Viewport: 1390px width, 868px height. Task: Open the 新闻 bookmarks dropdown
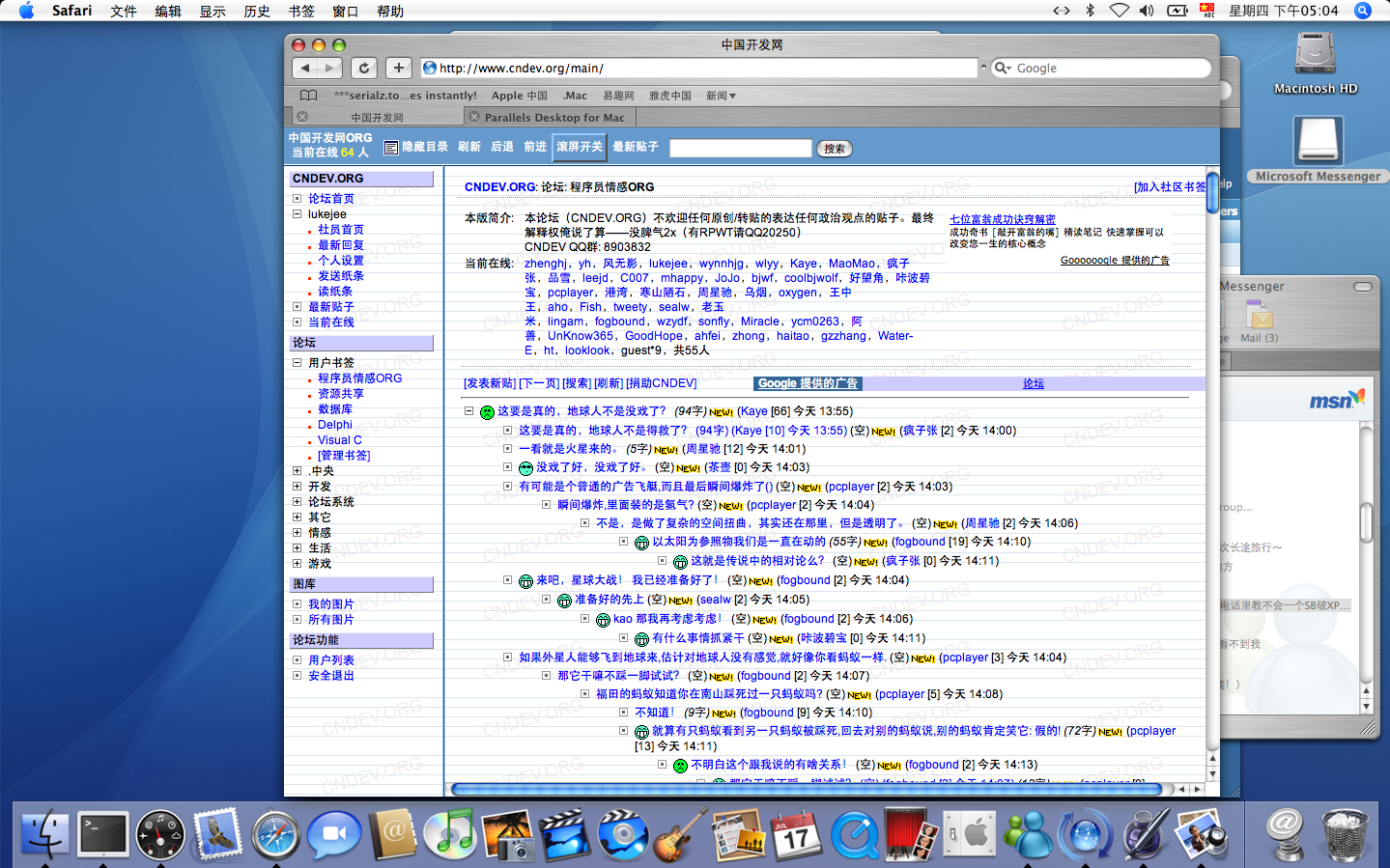coord(721,96)
